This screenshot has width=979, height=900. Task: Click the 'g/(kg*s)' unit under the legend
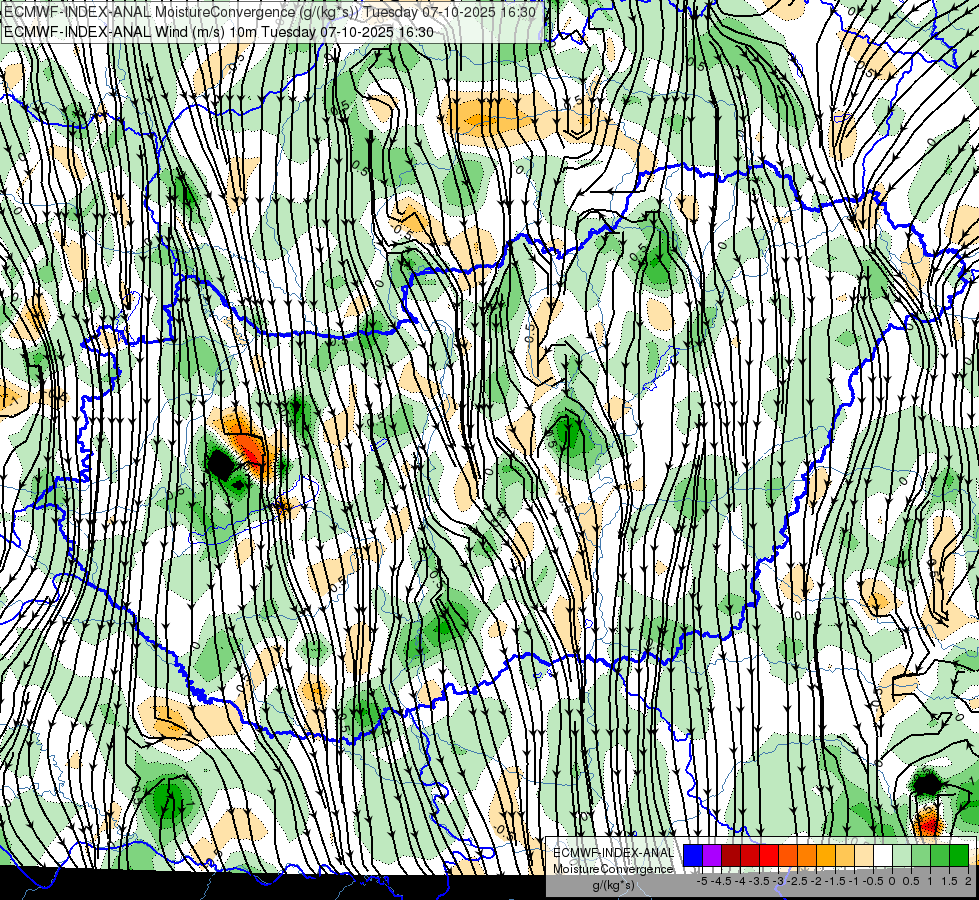[613, 886]
